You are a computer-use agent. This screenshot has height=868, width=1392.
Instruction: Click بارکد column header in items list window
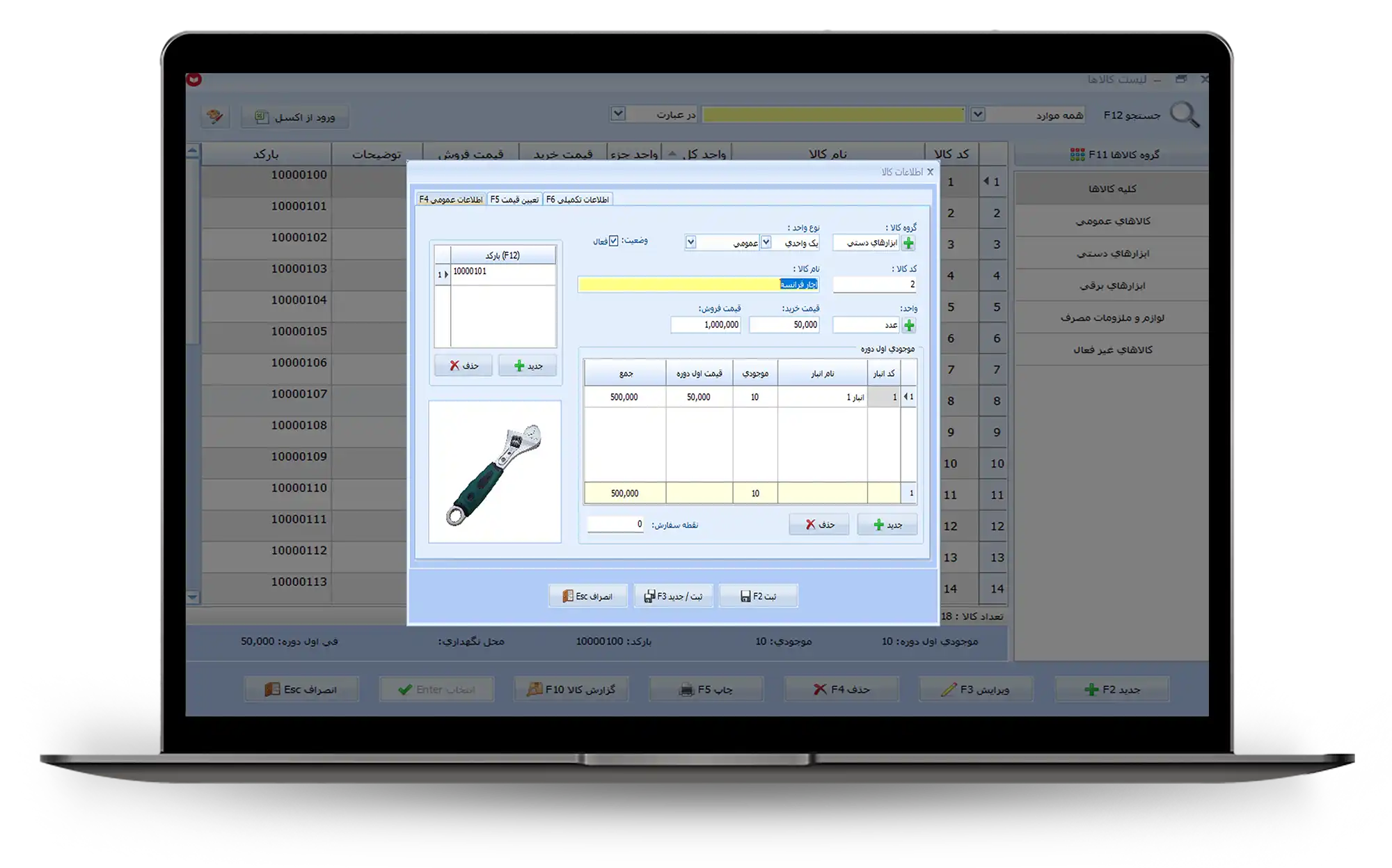(266, 154)
